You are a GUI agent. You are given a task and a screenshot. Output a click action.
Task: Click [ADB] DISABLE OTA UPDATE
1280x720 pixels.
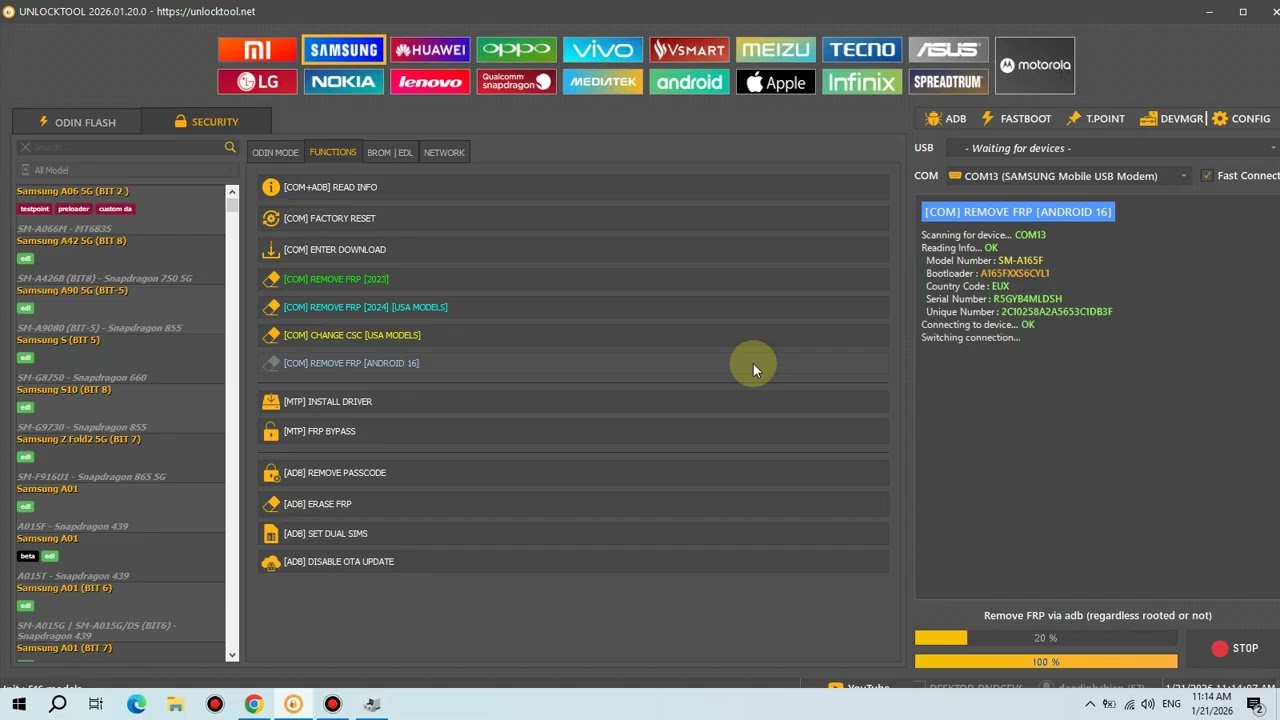pyautogui.click(x=573, y=561)
